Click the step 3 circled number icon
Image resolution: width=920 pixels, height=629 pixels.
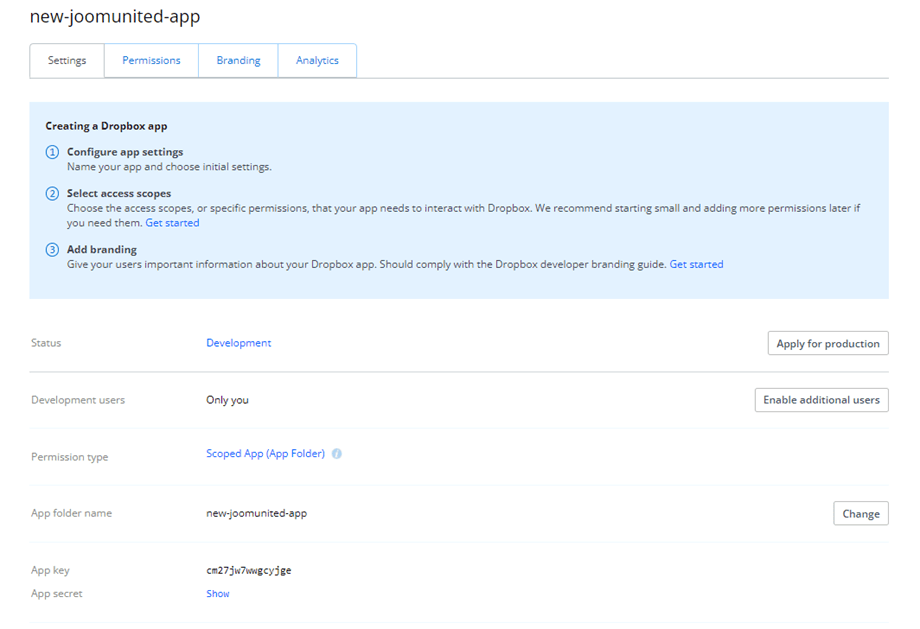(53, 250)
